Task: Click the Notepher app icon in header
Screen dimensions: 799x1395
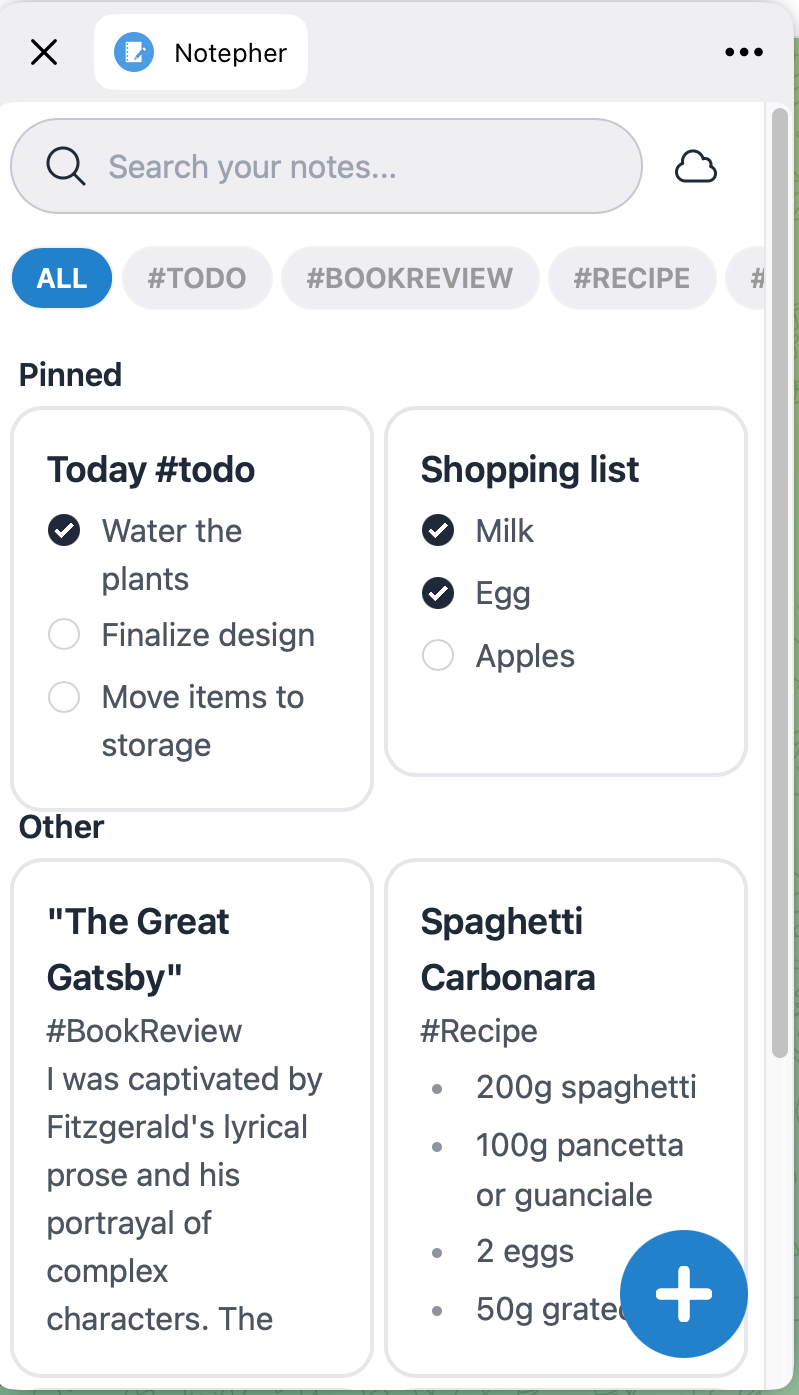Action: 133,52
